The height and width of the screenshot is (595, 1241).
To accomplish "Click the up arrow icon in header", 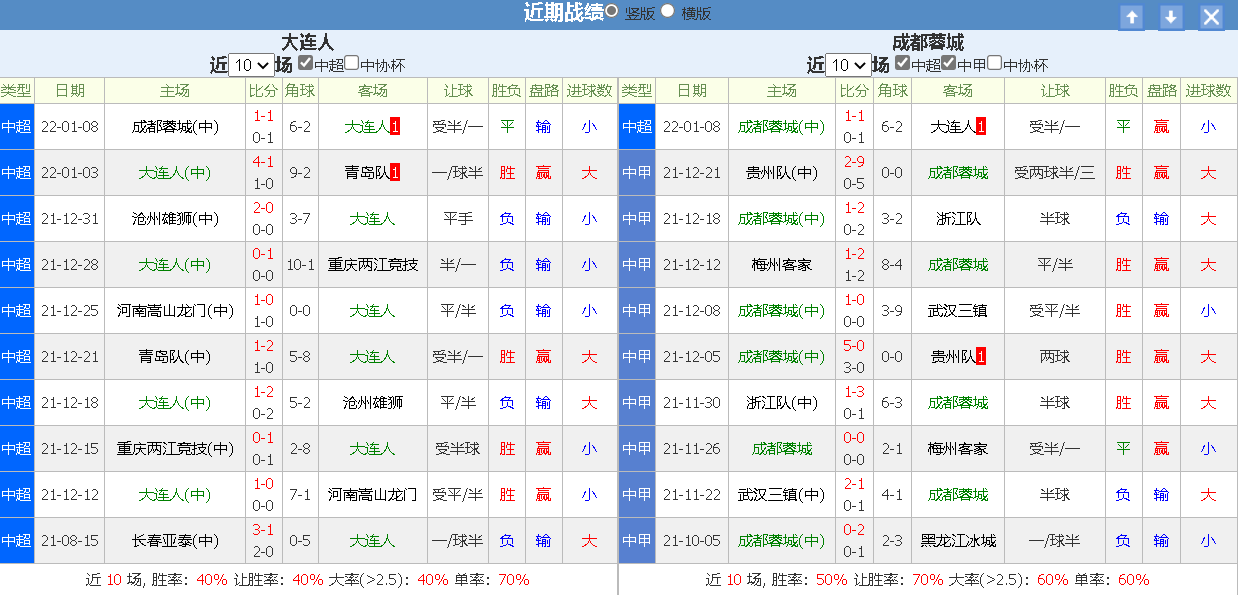I will click(1131, 17).
